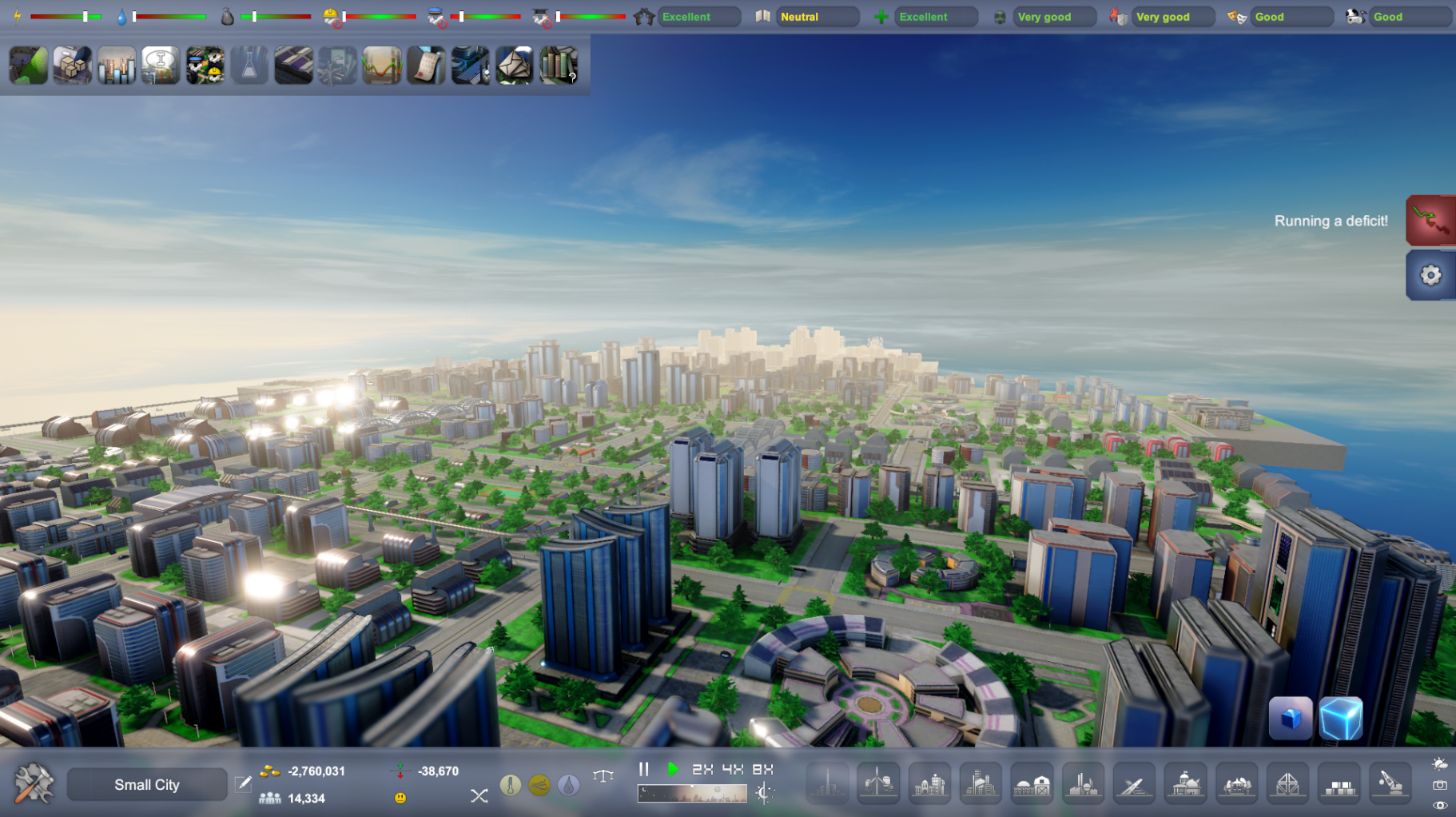The width and height of the screenshot is (1456, 817).
Task: Open the resources crates panel icon
Action: (x=72, y=65)
